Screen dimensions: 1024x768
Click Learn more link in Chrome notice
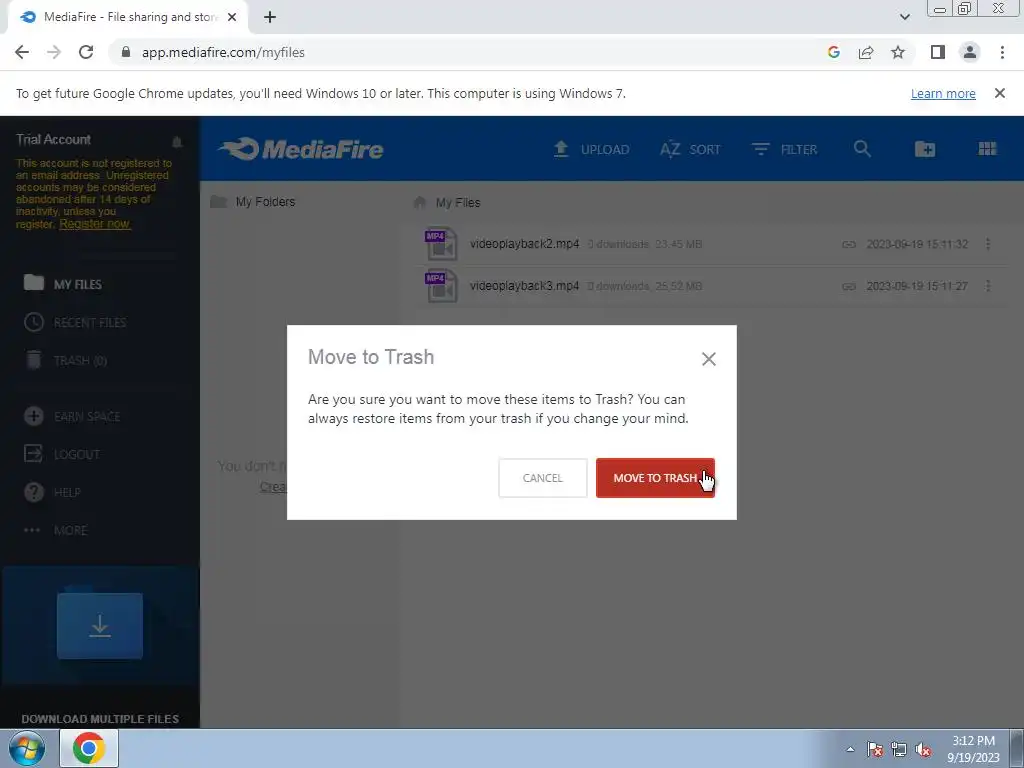click(x=943, y=93)
